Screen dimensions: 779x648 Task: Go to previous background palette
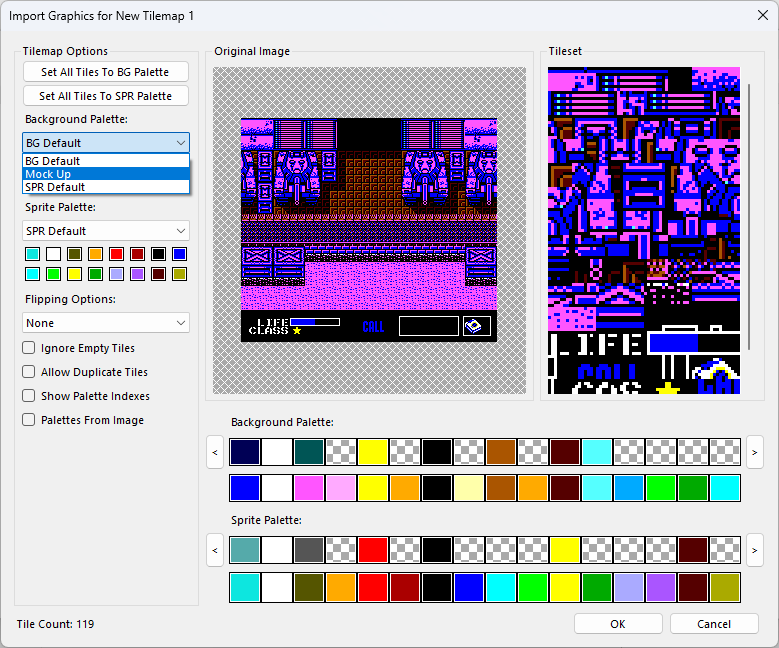click(x=215, y=452)
